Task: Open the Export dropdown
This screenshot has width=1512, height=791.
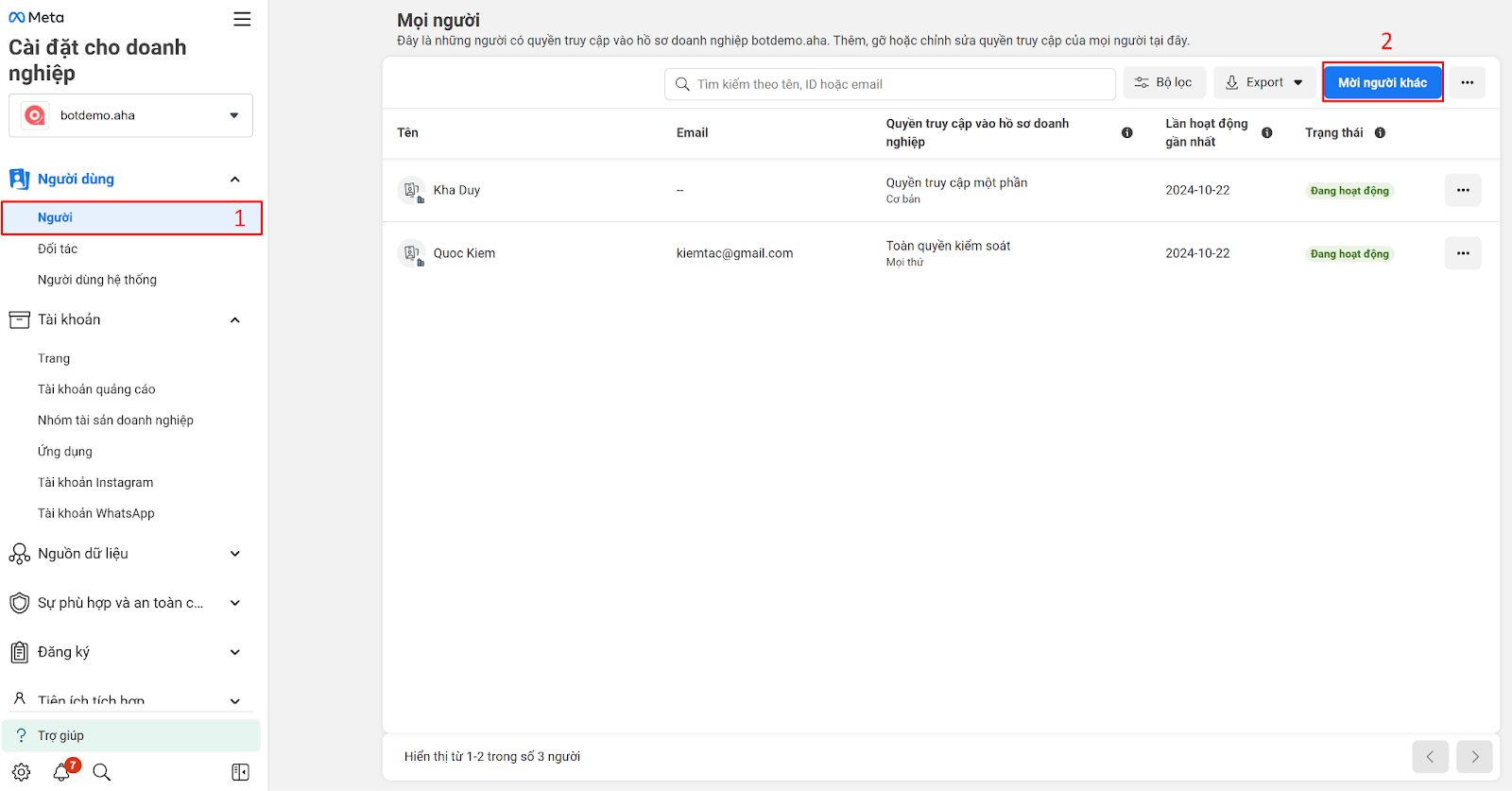Action: [1264, 82]
